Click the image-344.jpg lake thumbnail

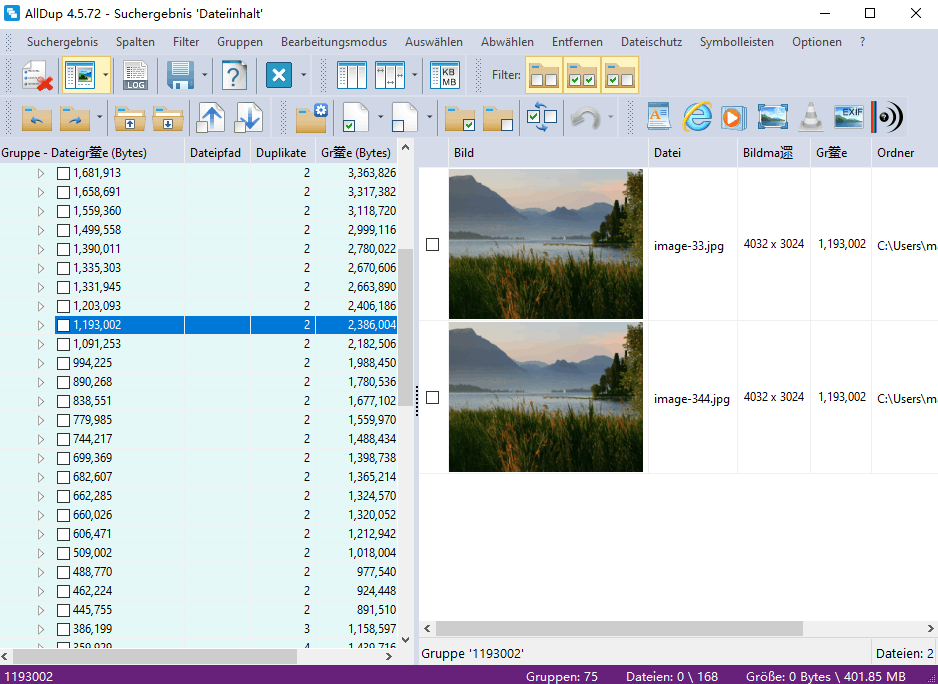pos(546,397)
